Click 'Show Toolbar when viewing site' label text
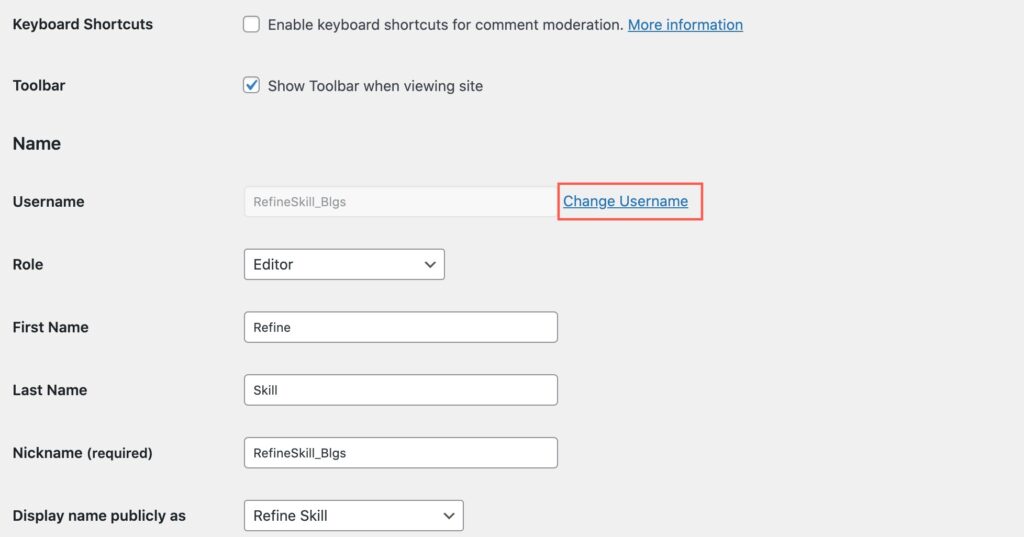1024x537 pixels. click(376, 86)
